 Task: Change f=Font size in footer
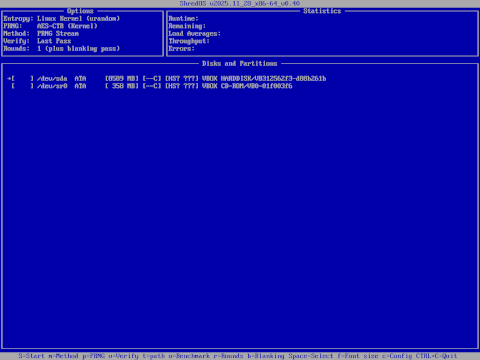click(358, 356)
